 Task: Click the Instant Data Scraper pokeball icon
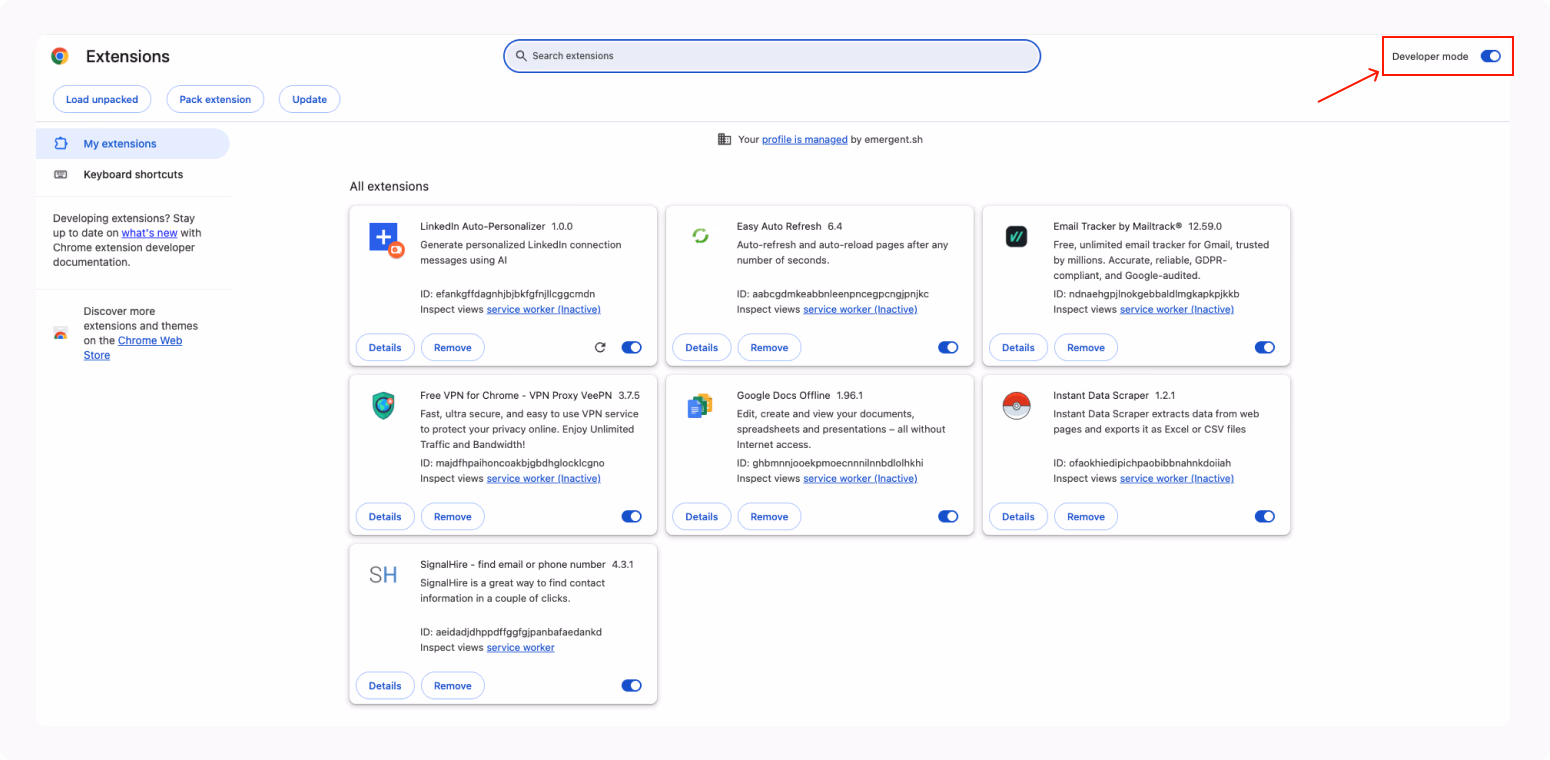tap(1016, 406)
